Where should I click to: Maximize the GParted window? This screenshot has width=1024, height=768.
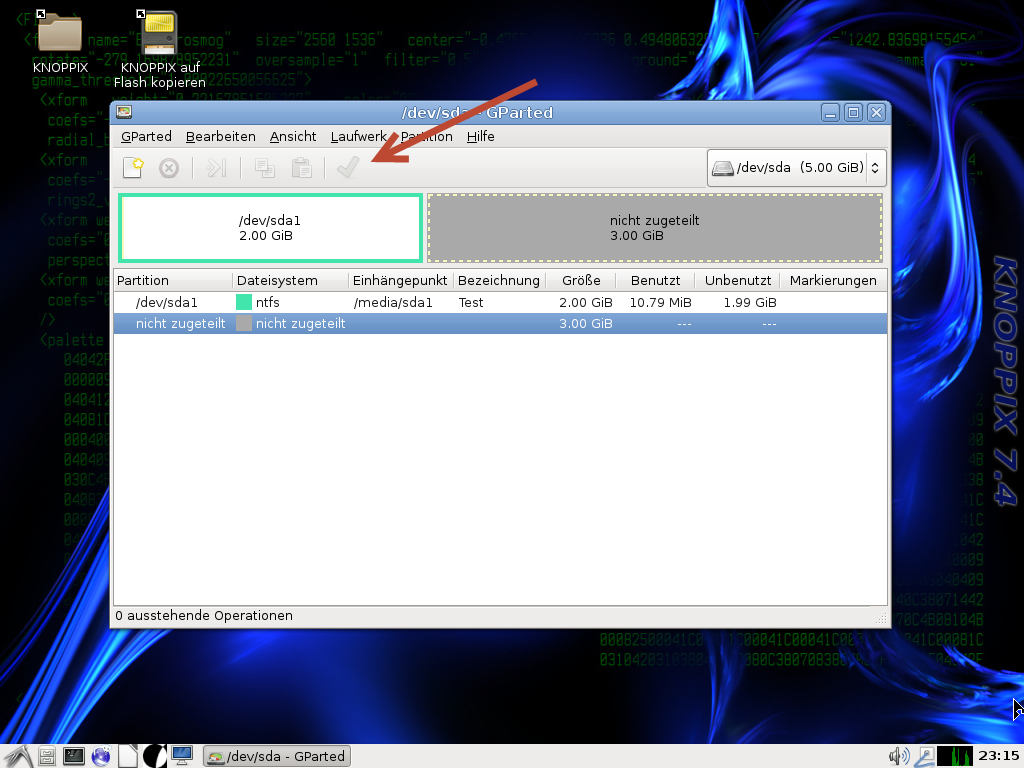point(853,112)
